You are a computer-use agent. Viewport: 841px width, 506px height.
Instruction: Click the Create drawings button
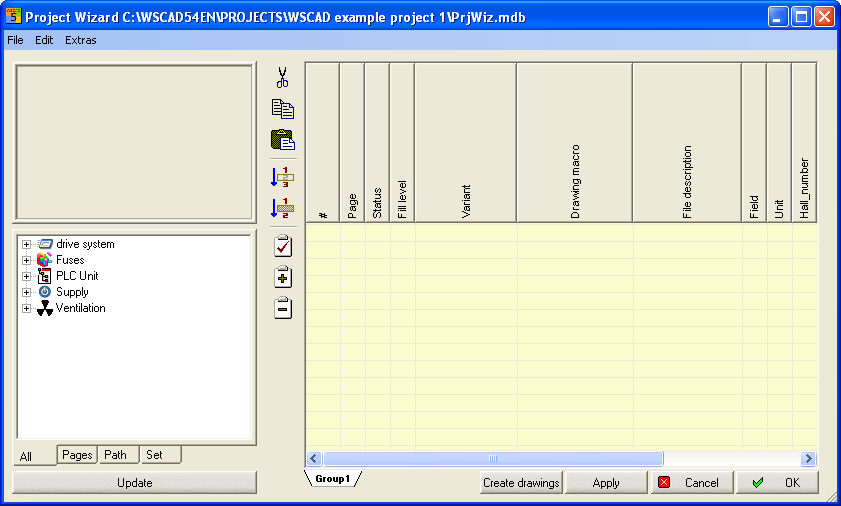521,482
